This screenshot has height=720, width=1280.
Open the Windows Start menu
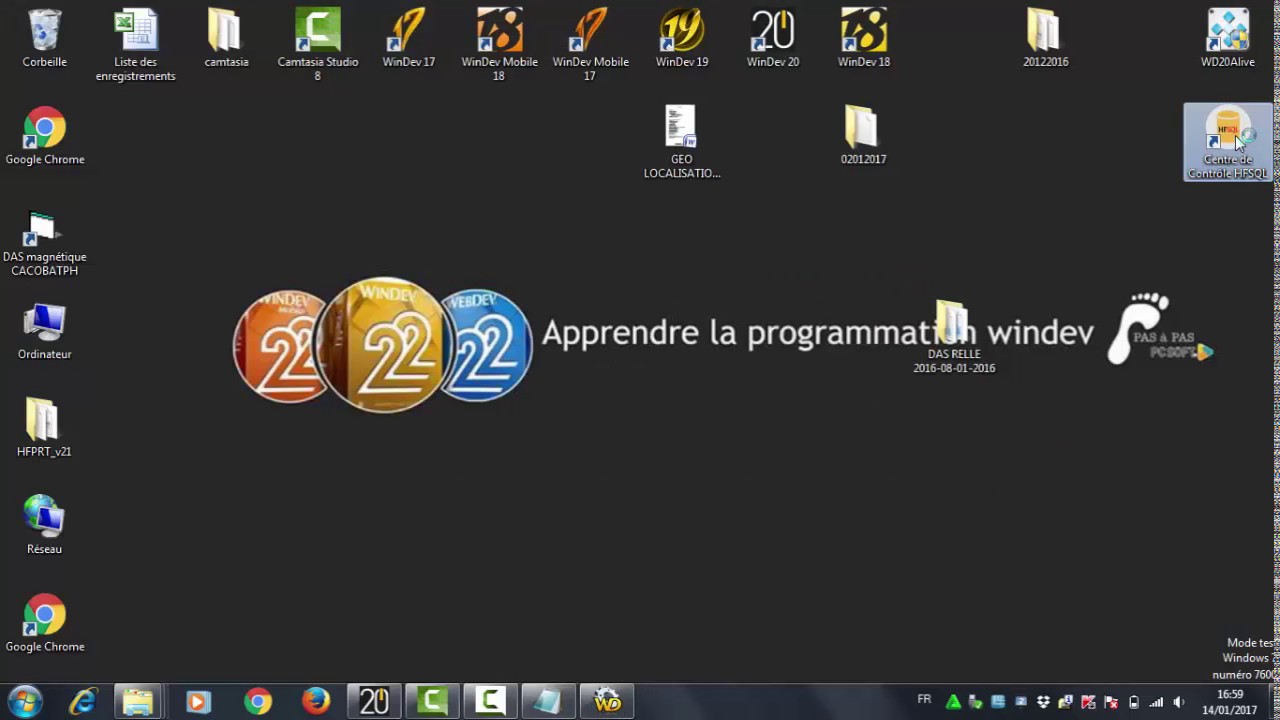(24, 702)
